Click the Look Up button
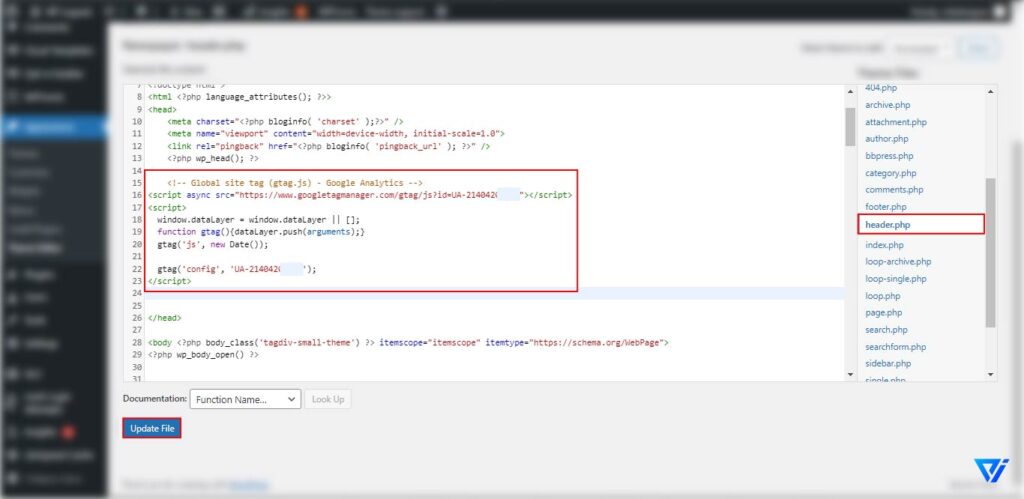This screenshot has width=1024, height=499. 328,399
